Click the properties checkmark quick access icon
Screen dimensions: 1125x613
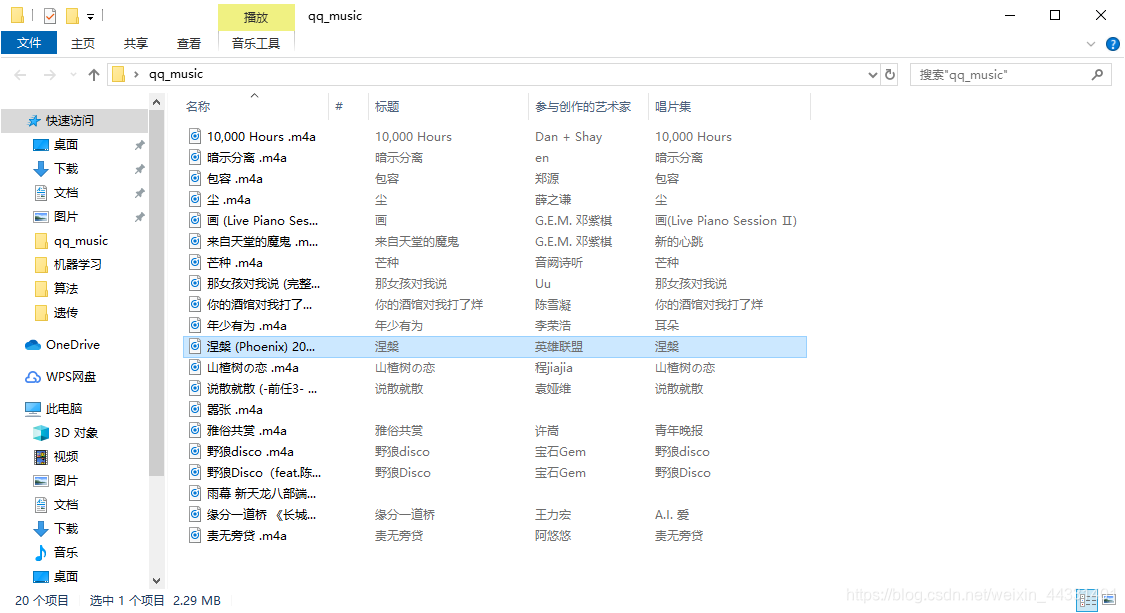point(50,16)
